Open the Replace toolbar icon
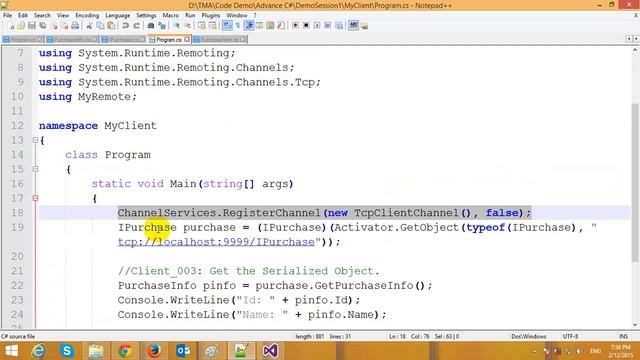Image resolution: width=640 pixels, height=360 pixels. [x=162, y=26]
